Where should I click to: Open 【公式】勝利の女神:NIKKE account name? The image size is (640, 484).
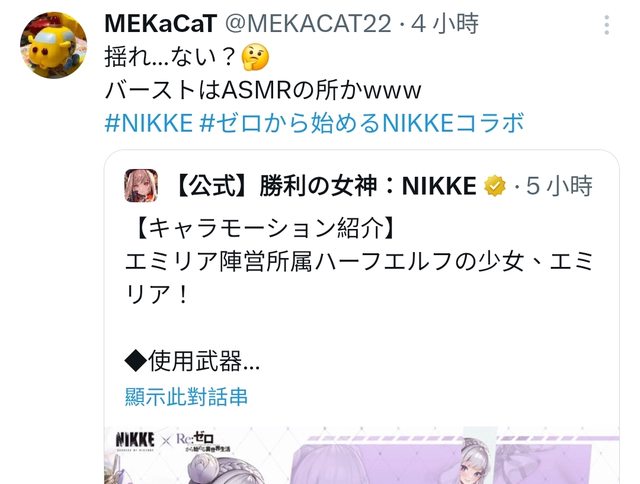[x=326, y=186]
